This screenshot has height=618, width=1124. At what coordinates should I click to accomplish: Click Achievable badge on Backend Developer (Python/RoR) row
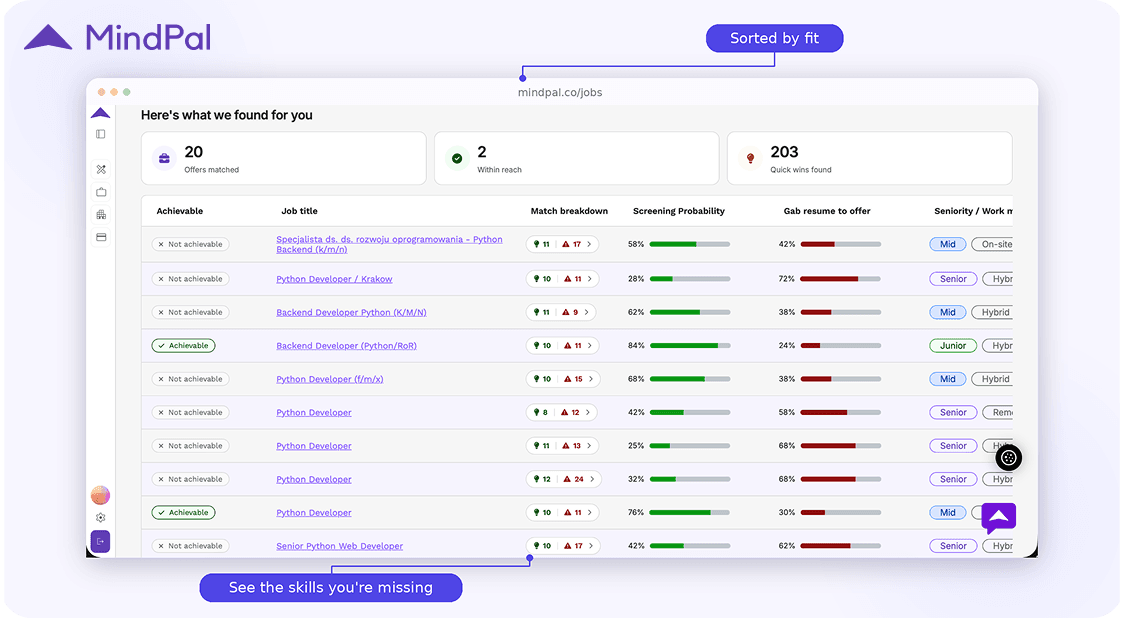pos(184,346)
